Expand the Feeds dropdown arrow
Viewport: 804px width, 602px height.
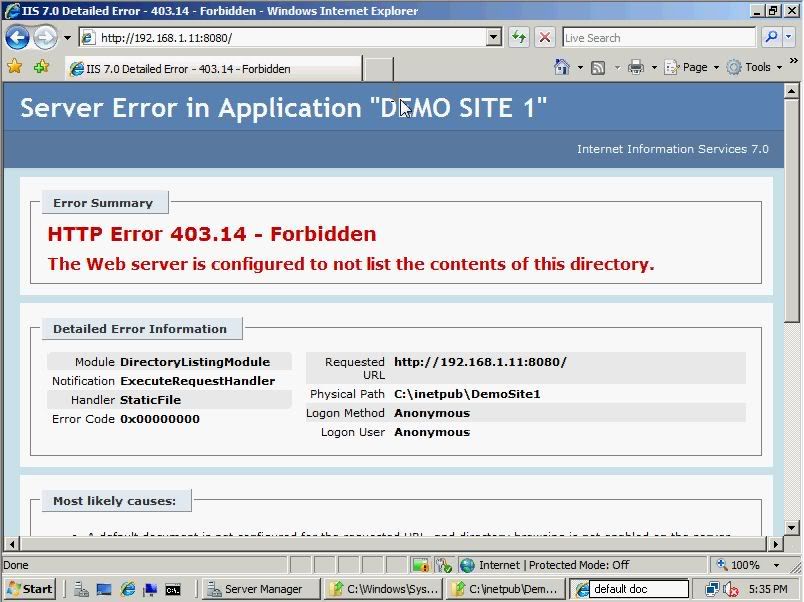[617, 68]
